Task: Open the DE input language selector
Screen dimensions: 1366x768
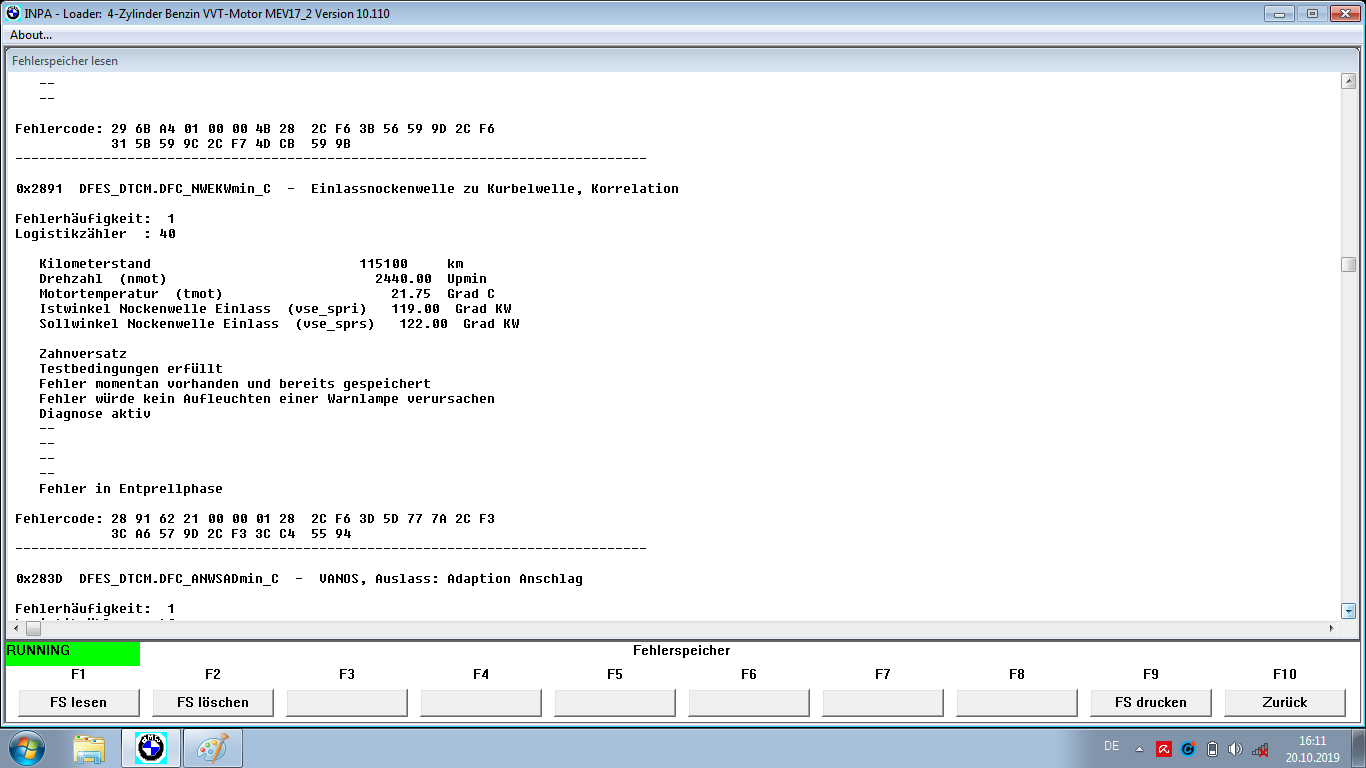Action: (x=1111, y=746)
